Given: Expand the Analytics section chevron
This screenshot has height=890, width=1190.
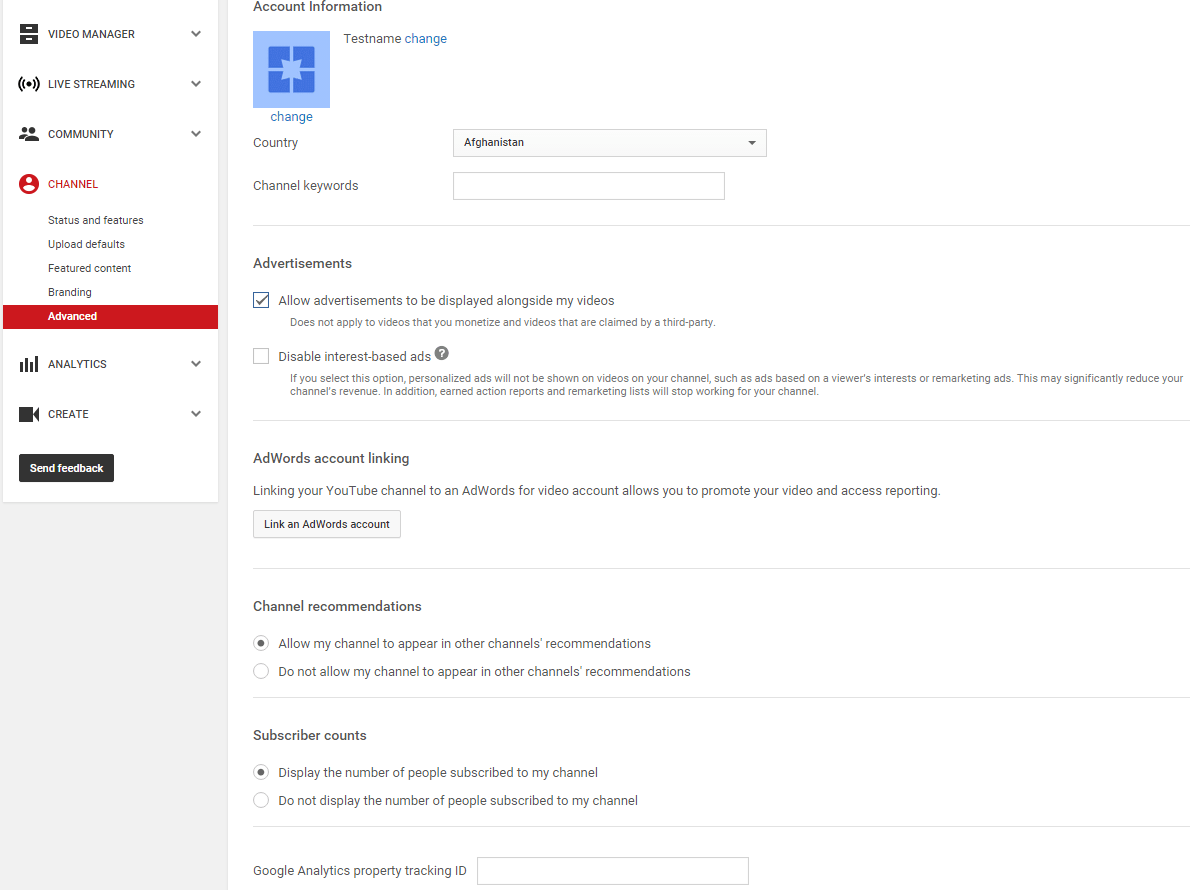Looking at the screenshot, I should [x=196, y=363].
